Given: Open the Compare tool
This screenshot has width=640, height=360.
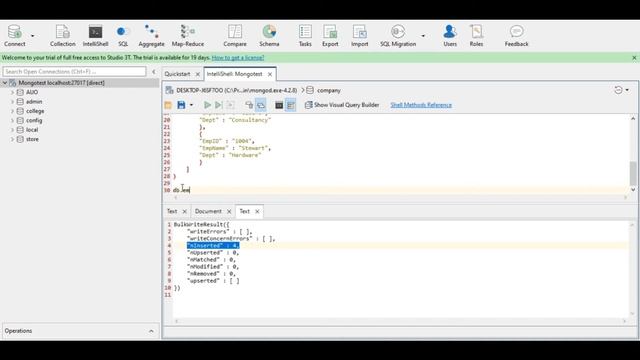Looking at the screenshot, I should click(x=235, y=36).
